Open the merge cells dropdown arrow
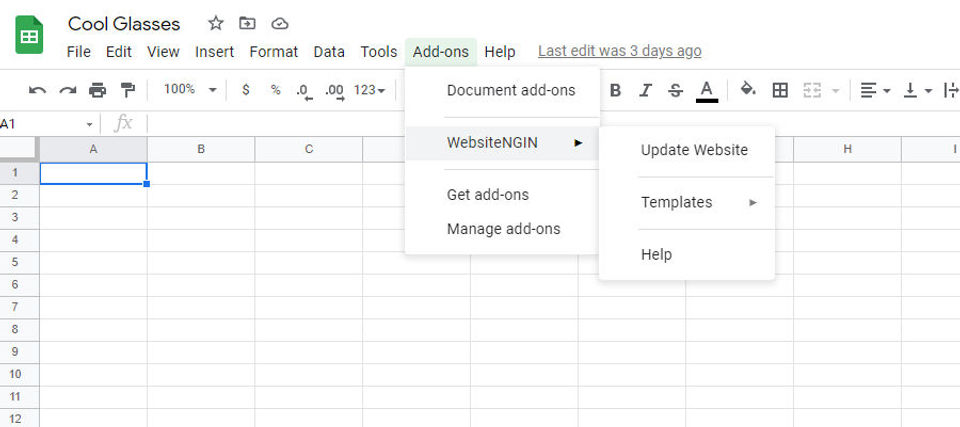960x427 pixels. 835,91
